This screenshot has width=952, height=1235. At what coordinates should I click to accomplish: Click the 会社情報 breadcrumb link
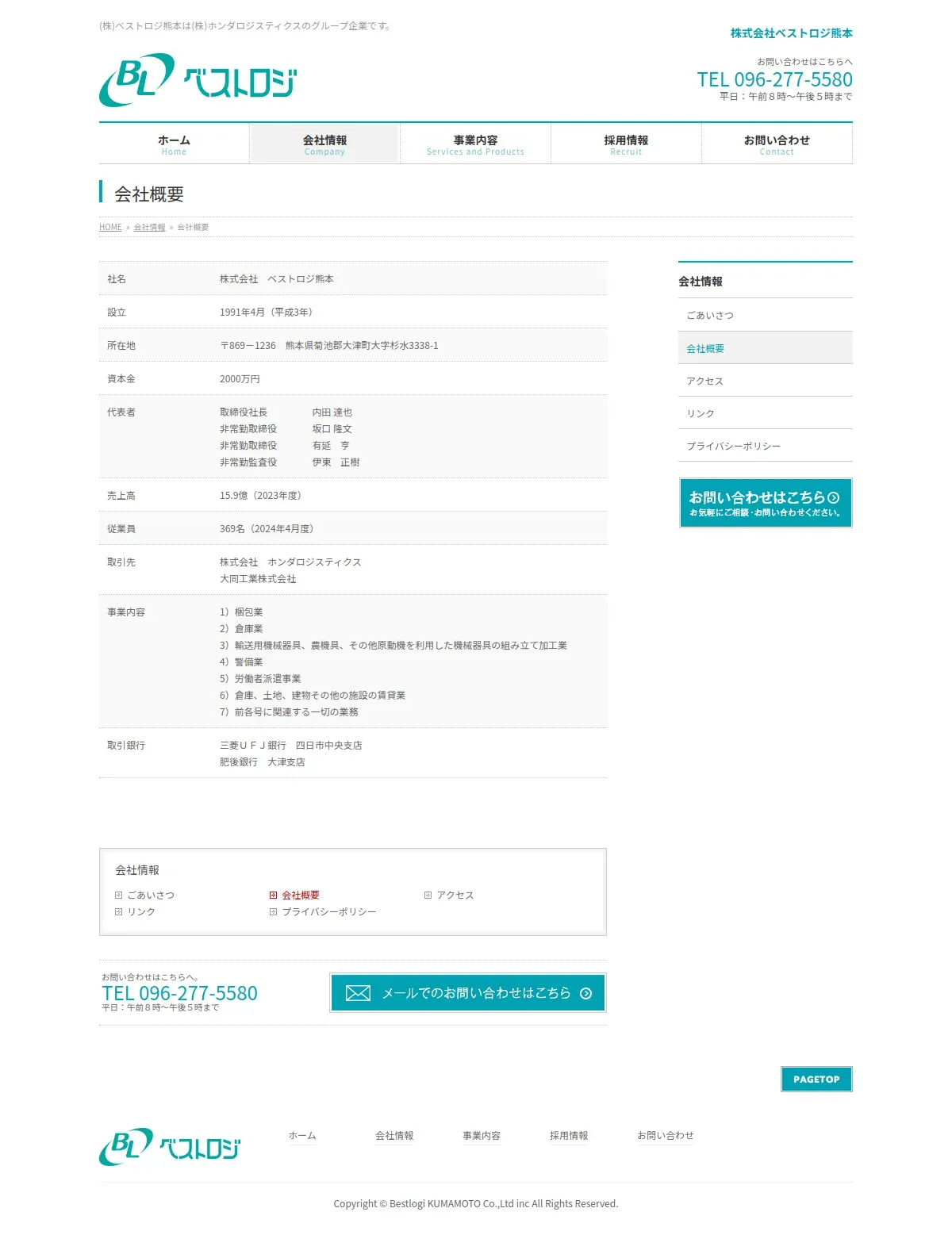pos(150,227)
